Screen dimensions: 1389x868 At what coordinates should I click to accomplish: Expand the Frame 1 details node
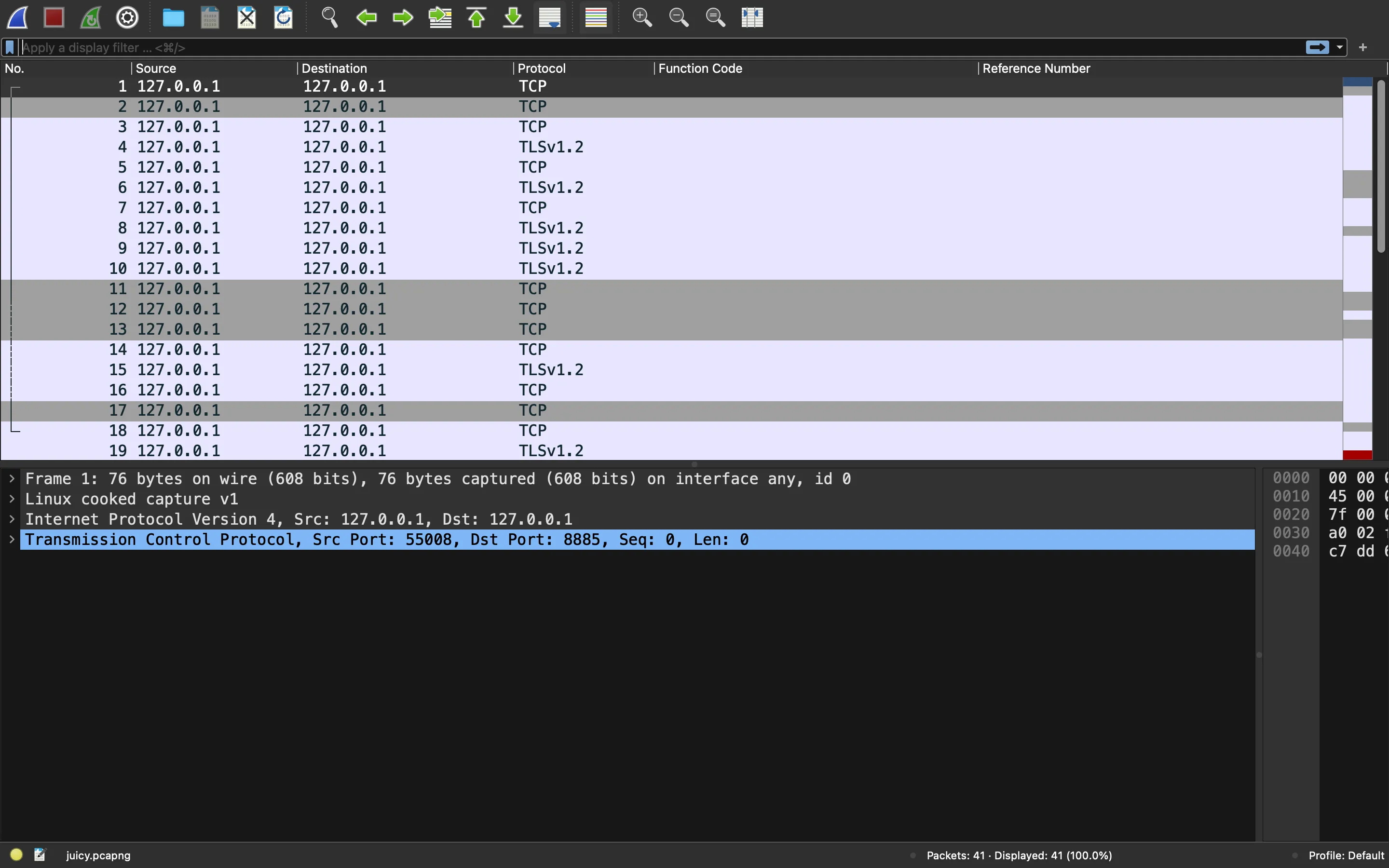pyautogui.click(x=12, y=479)
